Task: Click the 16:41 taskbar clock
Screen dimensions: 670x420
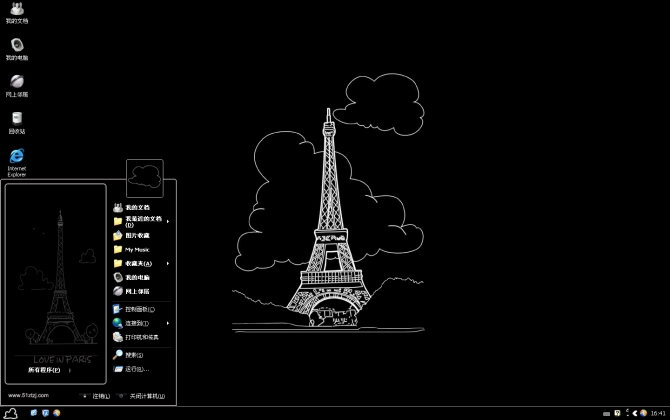Action: [x=658, y=413]
